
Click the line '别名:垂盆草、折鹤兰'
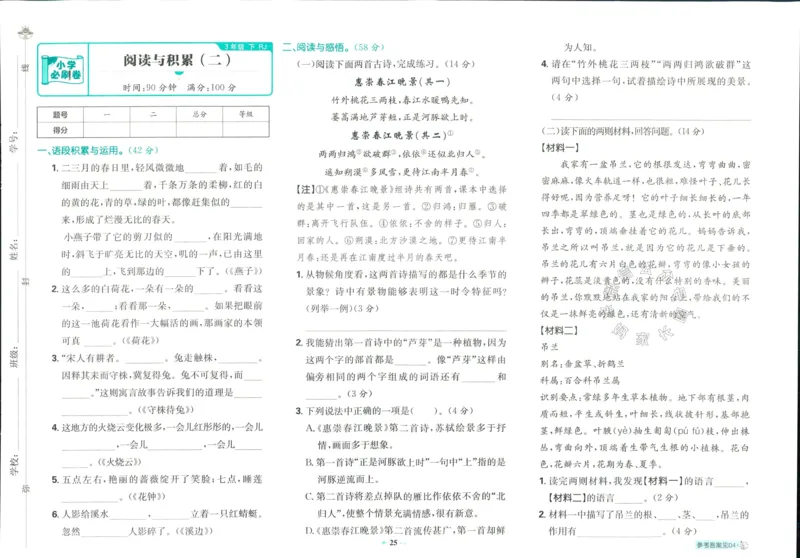point(583,364)
